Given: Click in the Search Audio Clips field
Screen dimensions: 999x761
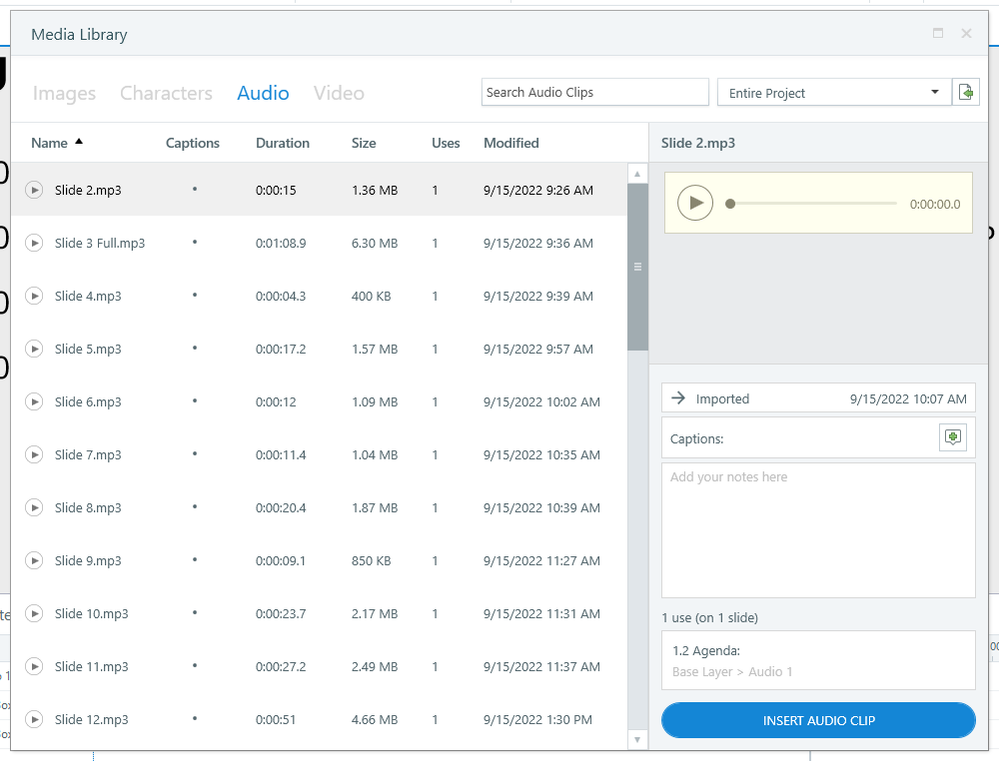Looking at the screenshot, I should (x=594, y=92).
